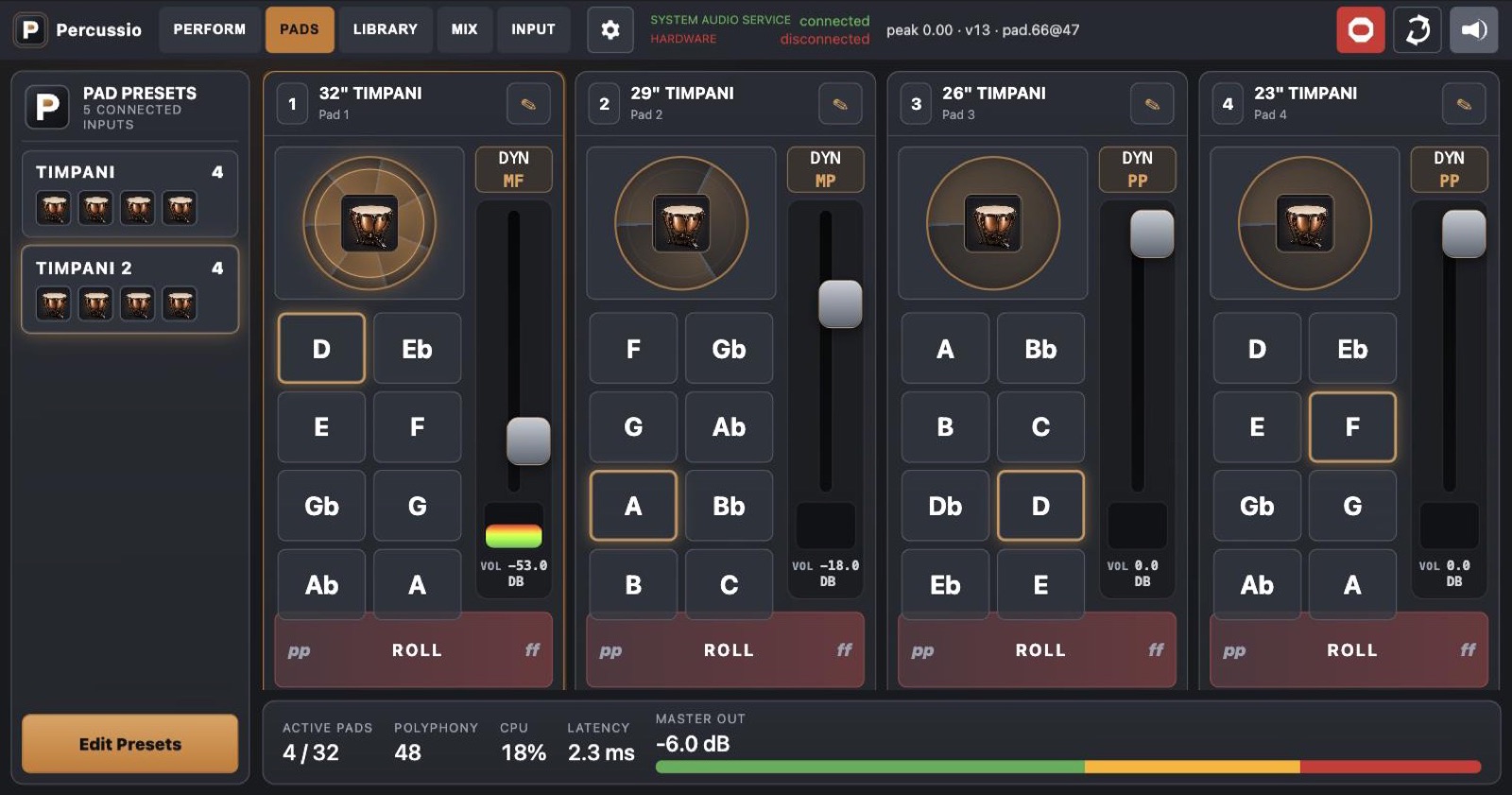
Task: Click pad 3 volume slider handle
Action: tap(1152, 233)
